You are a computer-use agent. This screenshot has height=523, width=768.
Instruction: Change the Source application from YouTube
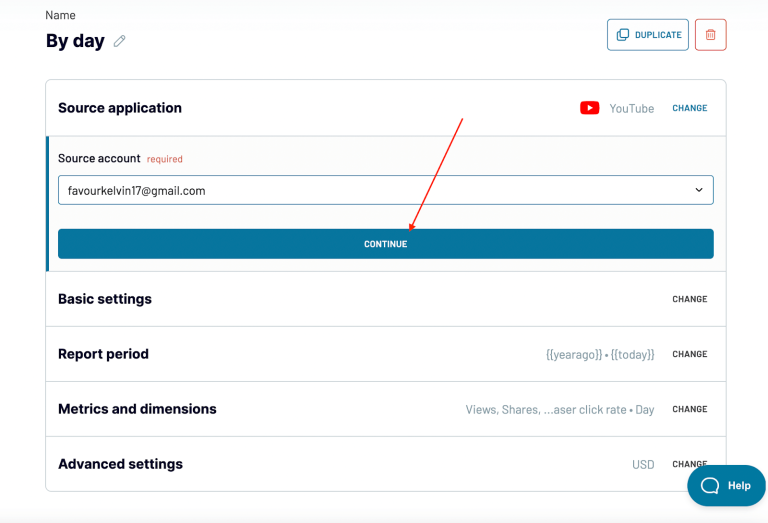689,108
